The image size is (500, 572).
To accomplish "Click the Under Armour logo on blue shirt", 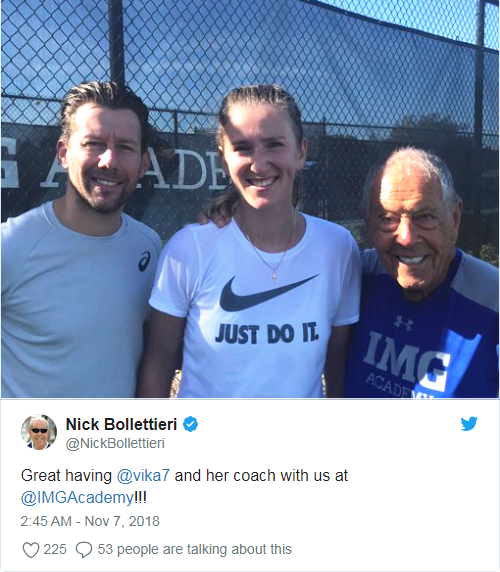I will (403, 323).
